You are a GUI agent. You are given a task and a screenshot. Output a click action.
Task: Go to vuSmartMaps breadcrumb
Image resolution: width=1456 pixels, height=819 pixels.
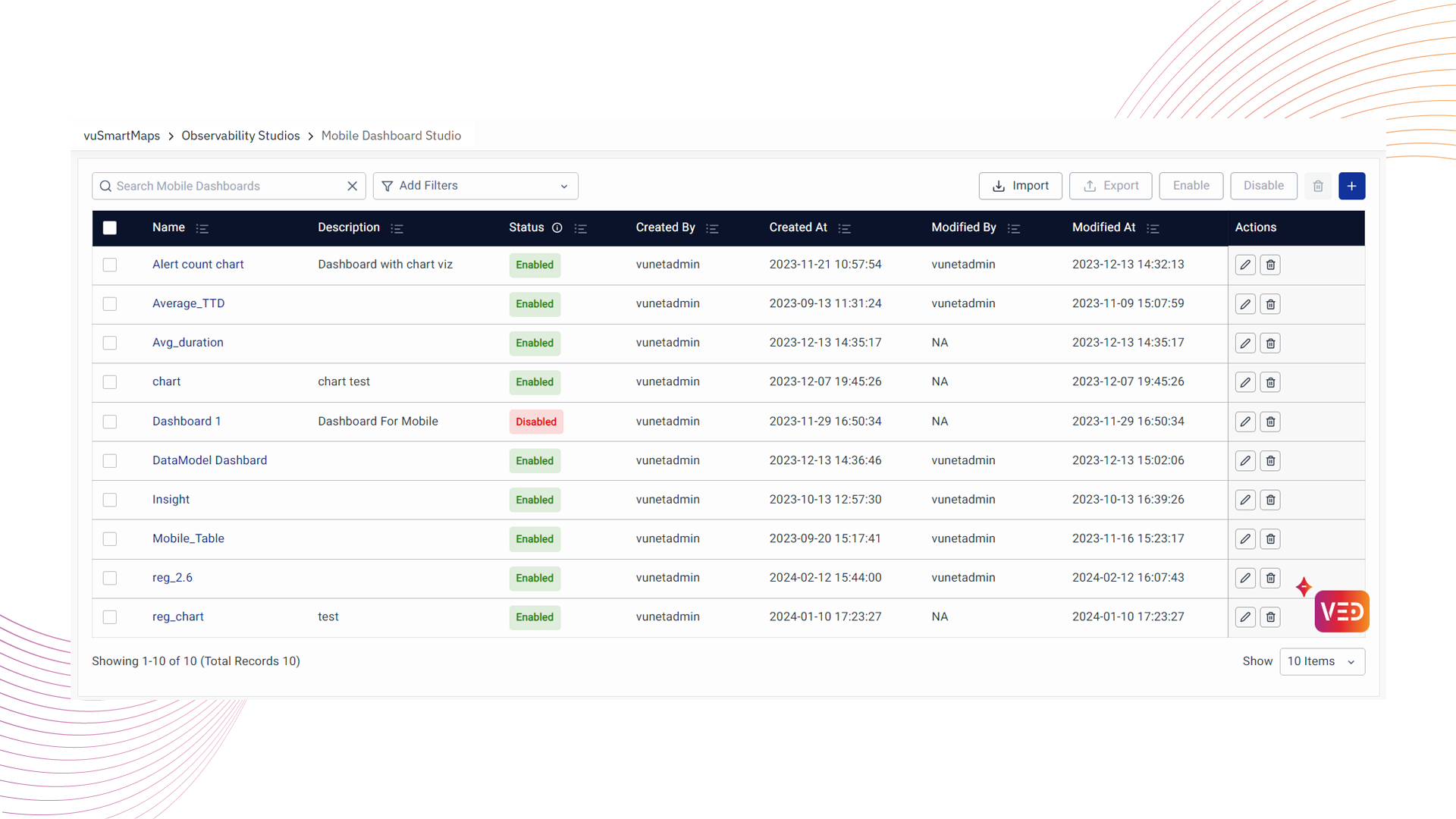pos(121,136)
